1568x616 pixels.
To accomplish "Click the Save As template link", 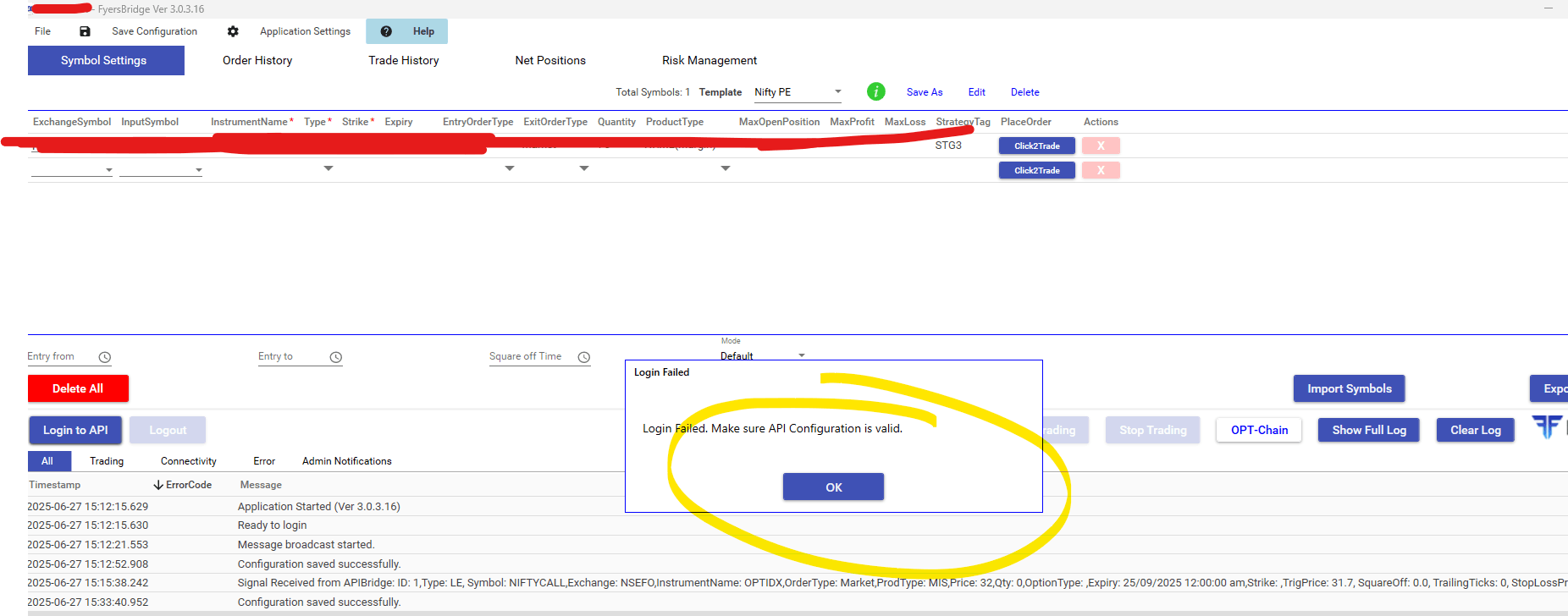I will click(x=925, y=92).
